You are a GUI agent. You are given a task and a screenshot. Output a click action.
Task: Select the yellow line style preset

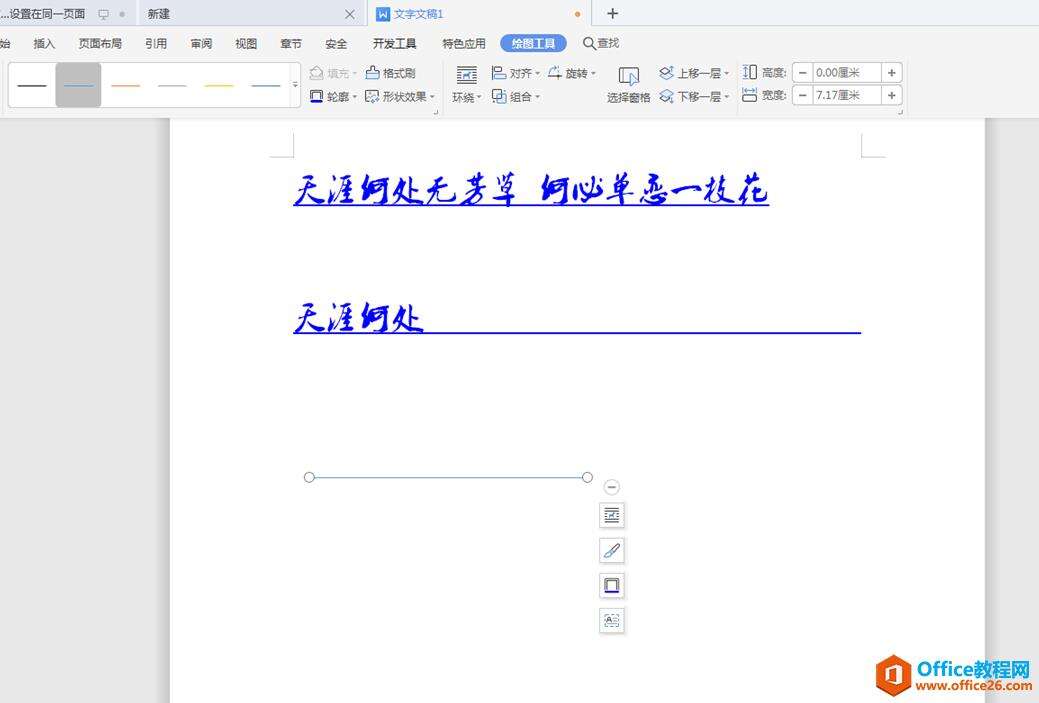[219, 85]
